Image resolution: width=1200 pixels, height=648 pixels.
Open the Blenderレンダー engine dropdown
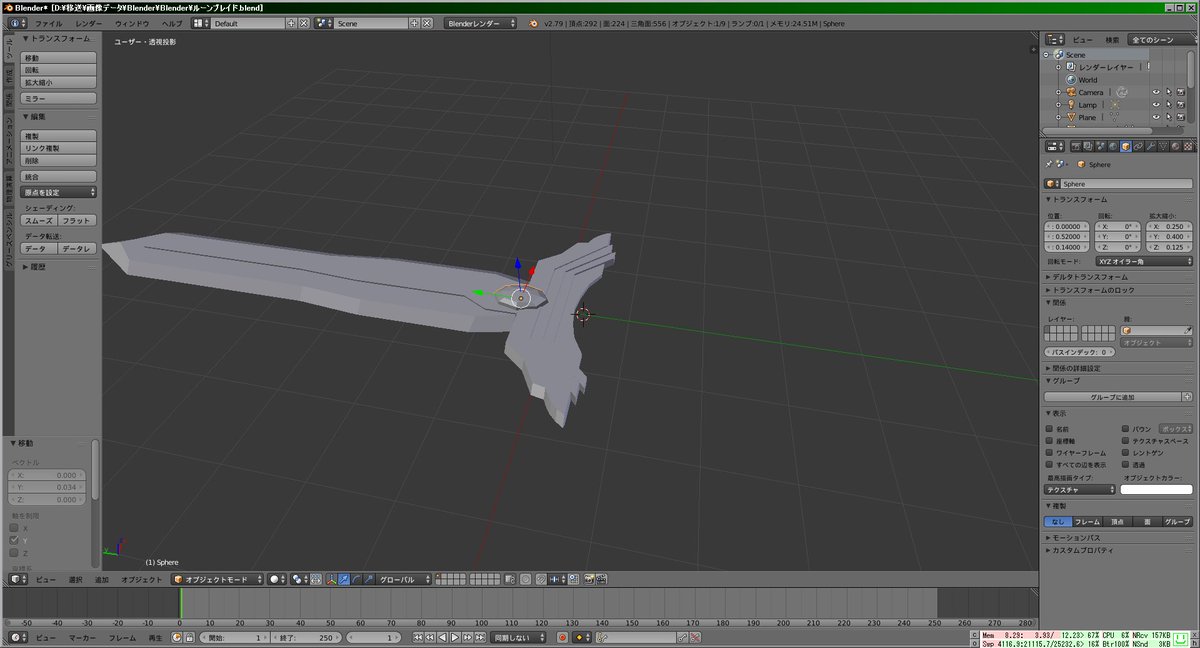[481, 22]
